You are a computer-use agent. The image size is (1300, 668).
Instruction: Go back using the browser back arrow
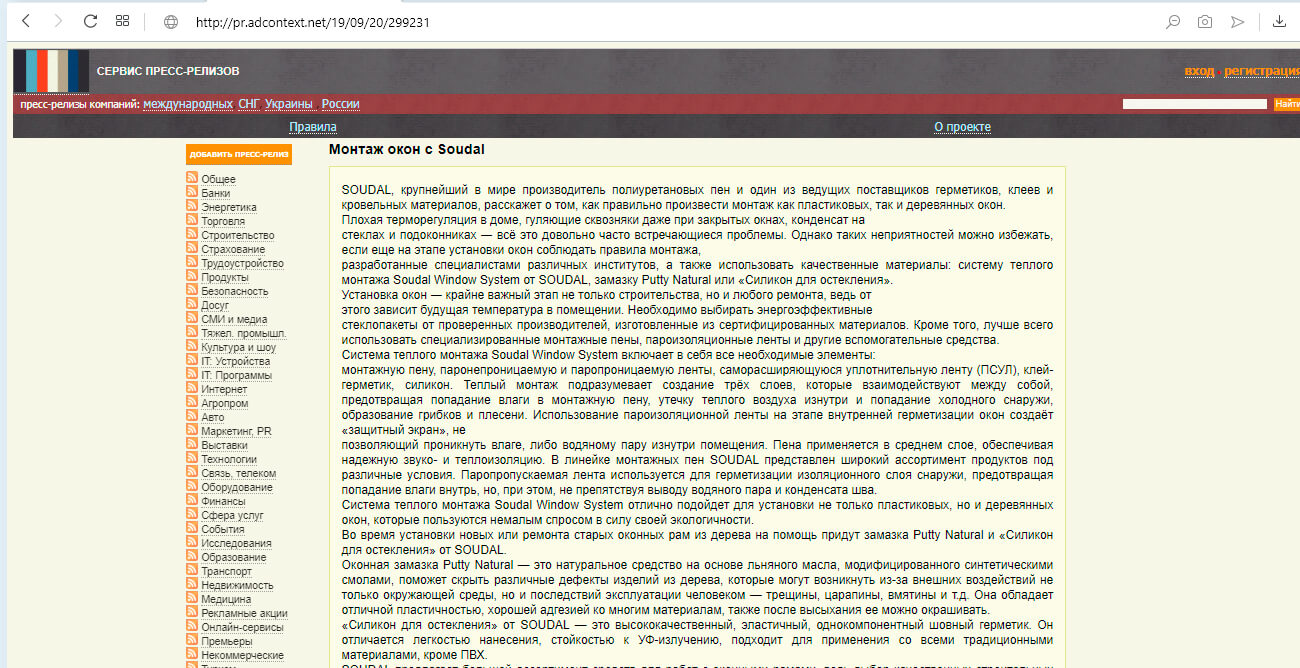[x=26, y=21]
